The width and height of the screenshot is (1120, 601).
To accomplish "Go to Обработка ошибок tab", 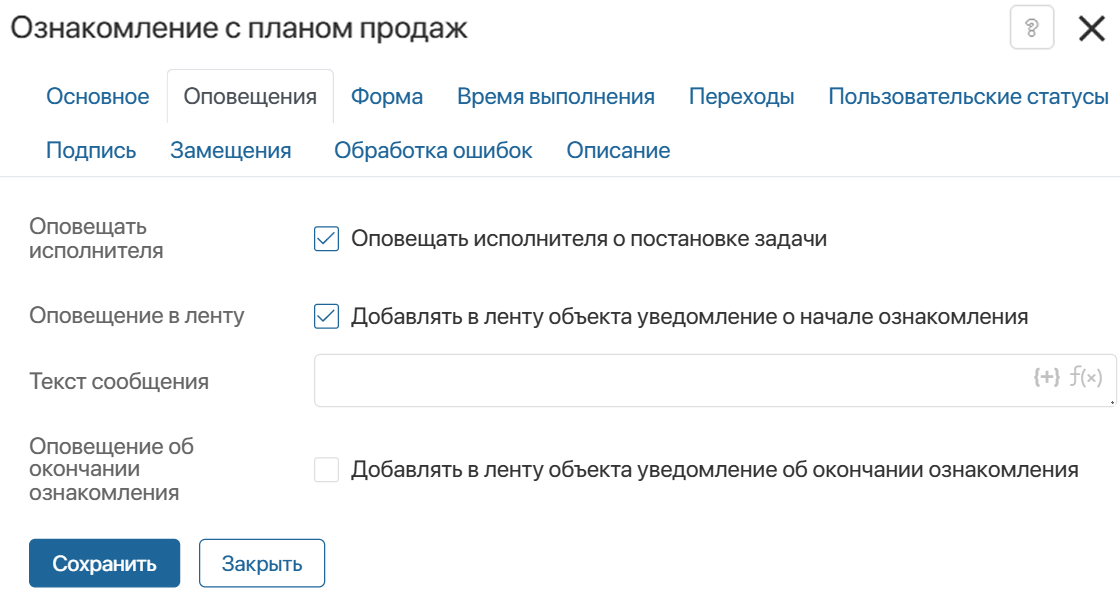I will (433, 151).
